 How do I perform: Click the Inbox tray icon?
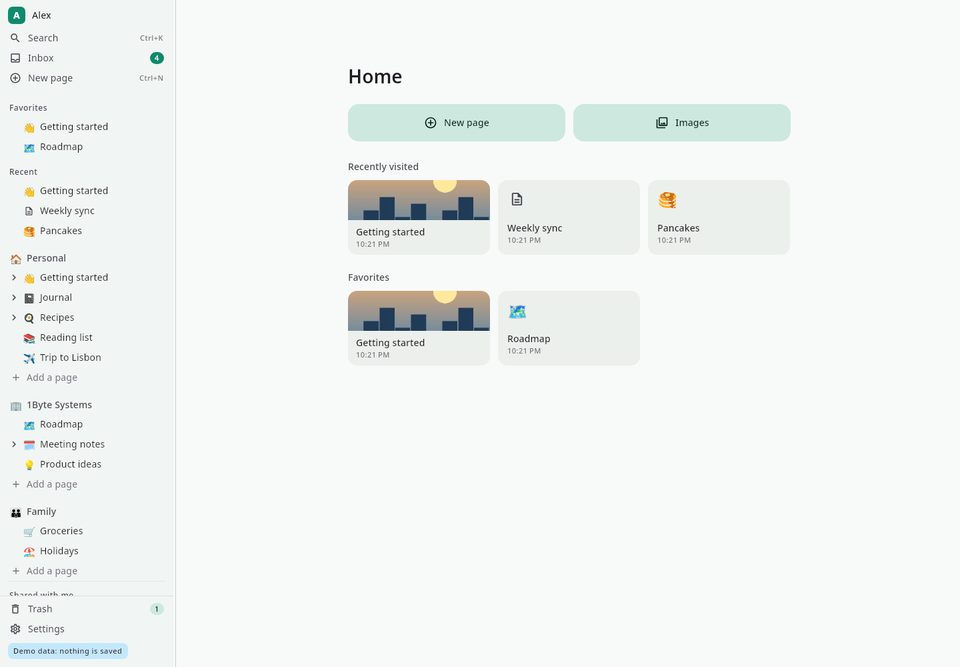[x=15, y=58]
